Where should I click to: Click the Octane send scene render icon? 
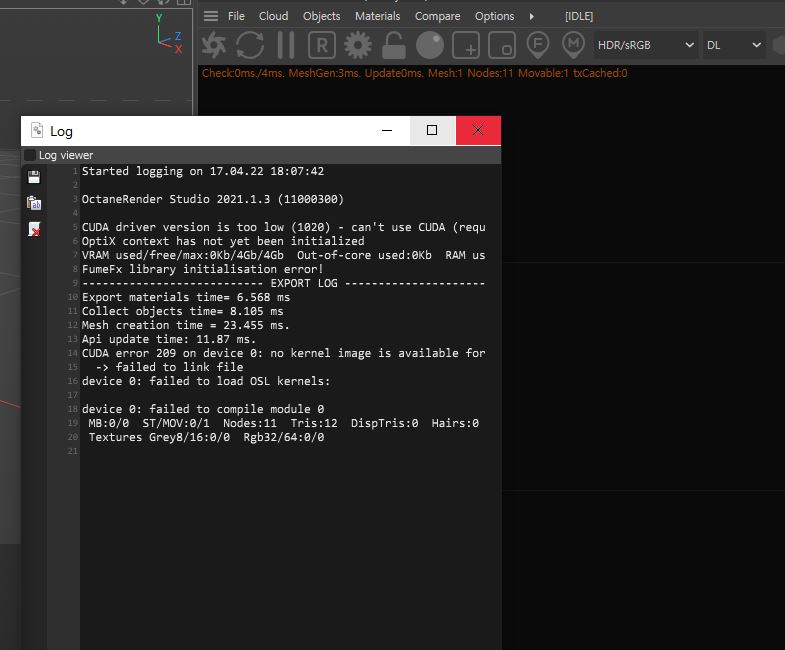tap(214, 45)
